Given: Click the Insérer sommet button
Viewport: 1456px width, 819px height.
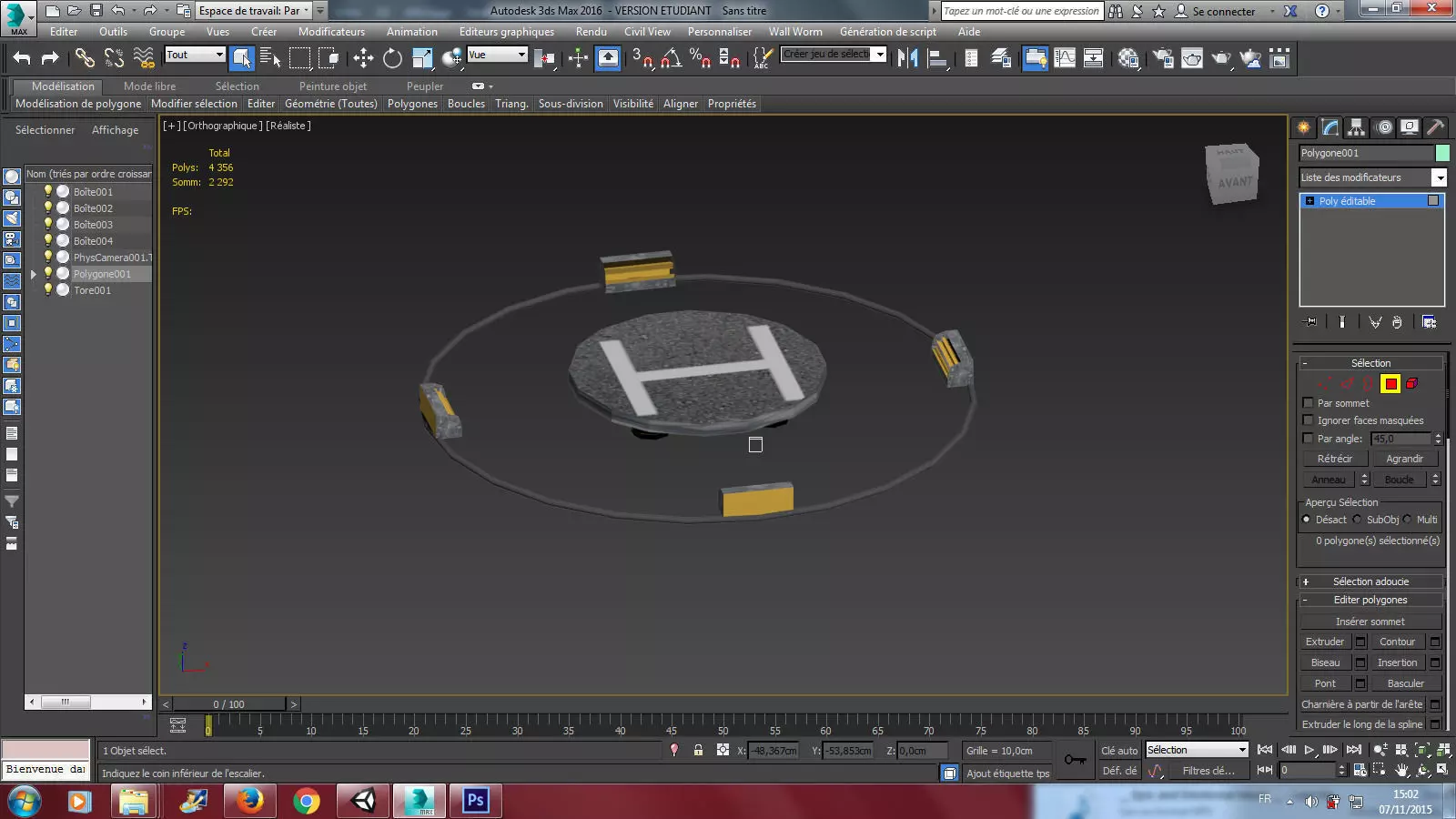Looking at the screenshot, I should pos(1370,622).
